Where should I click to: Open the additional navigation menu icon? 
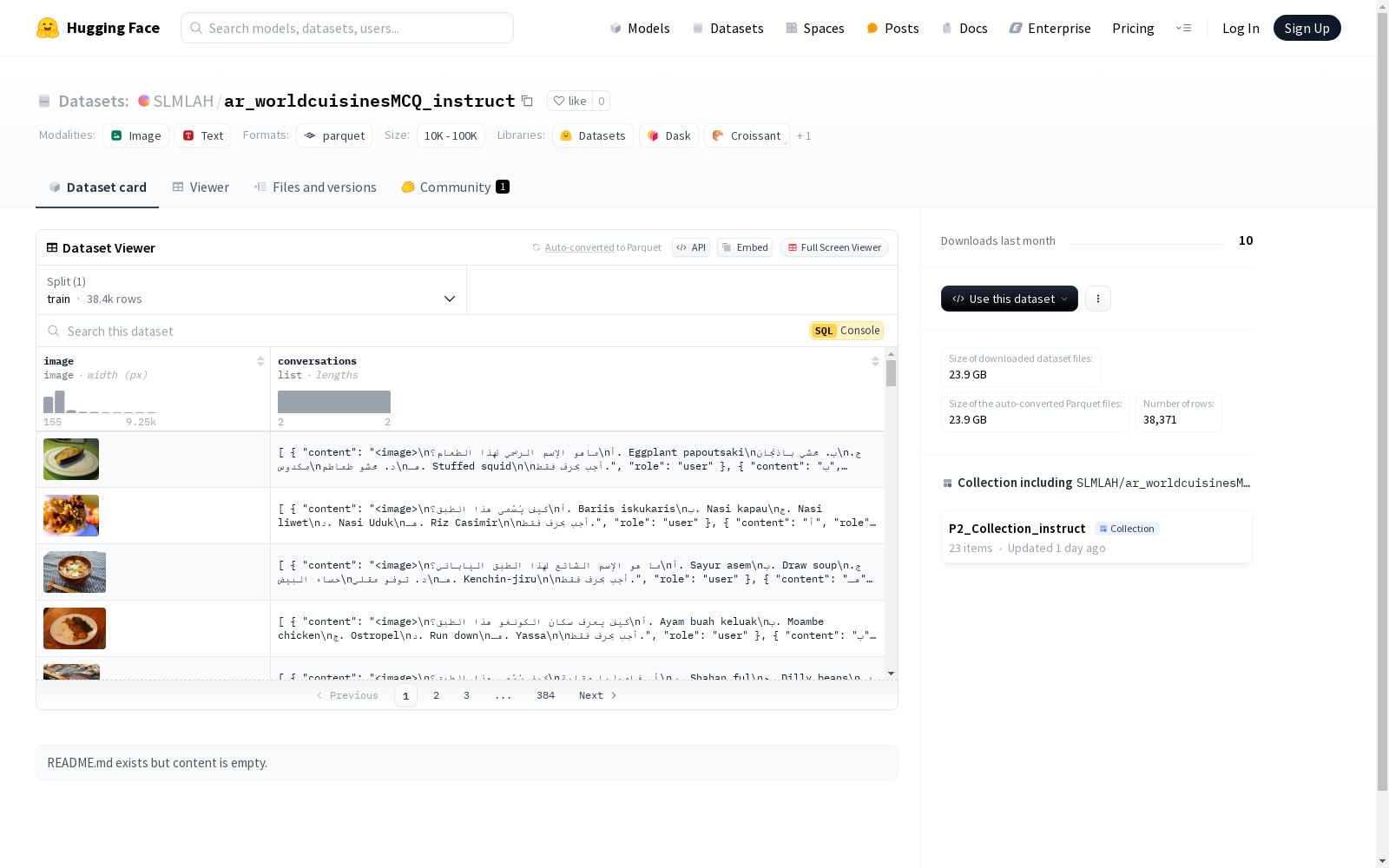pos(1183,28)
